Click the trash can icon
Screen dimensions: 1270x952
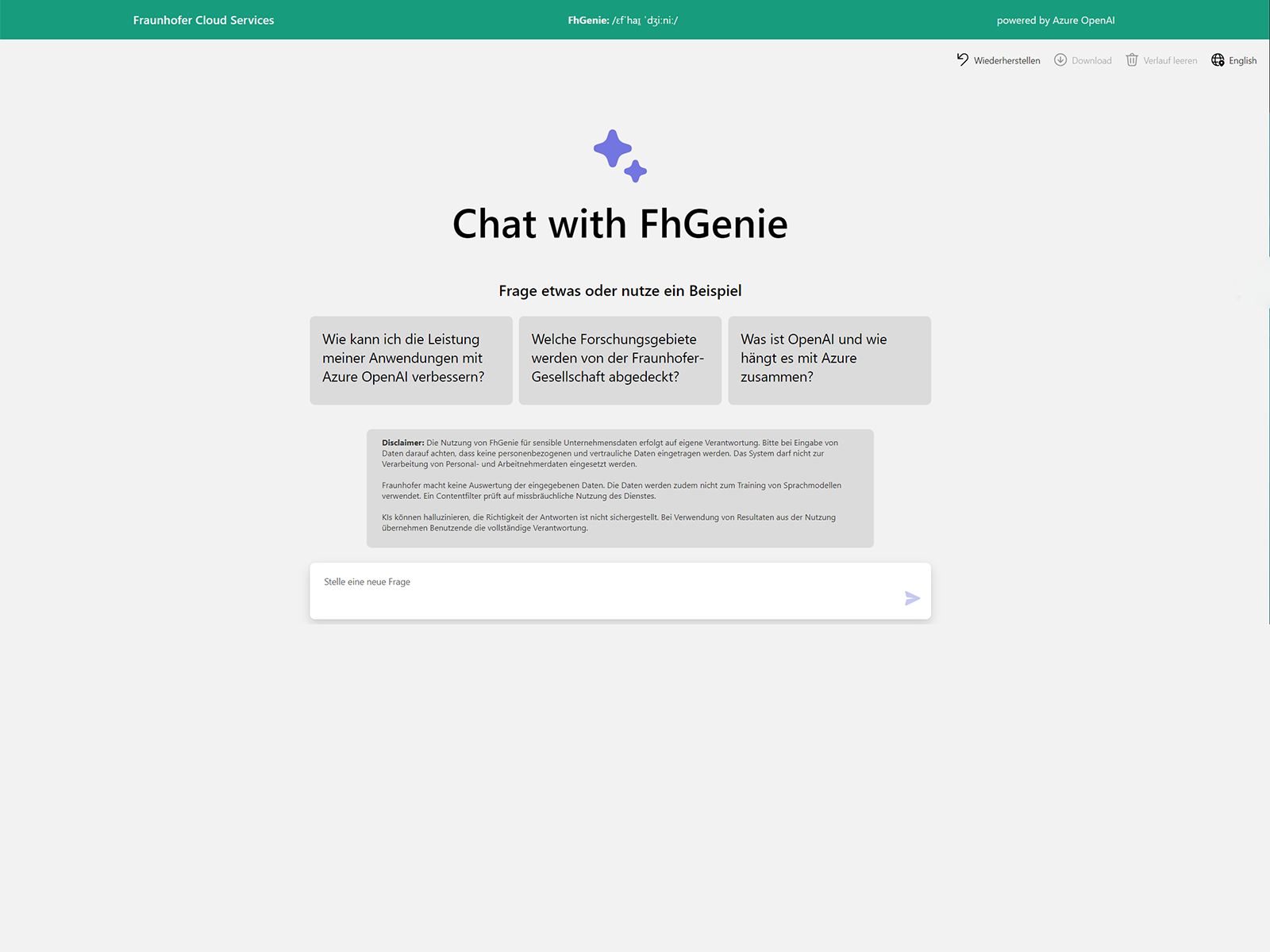tap(1132, 59)
